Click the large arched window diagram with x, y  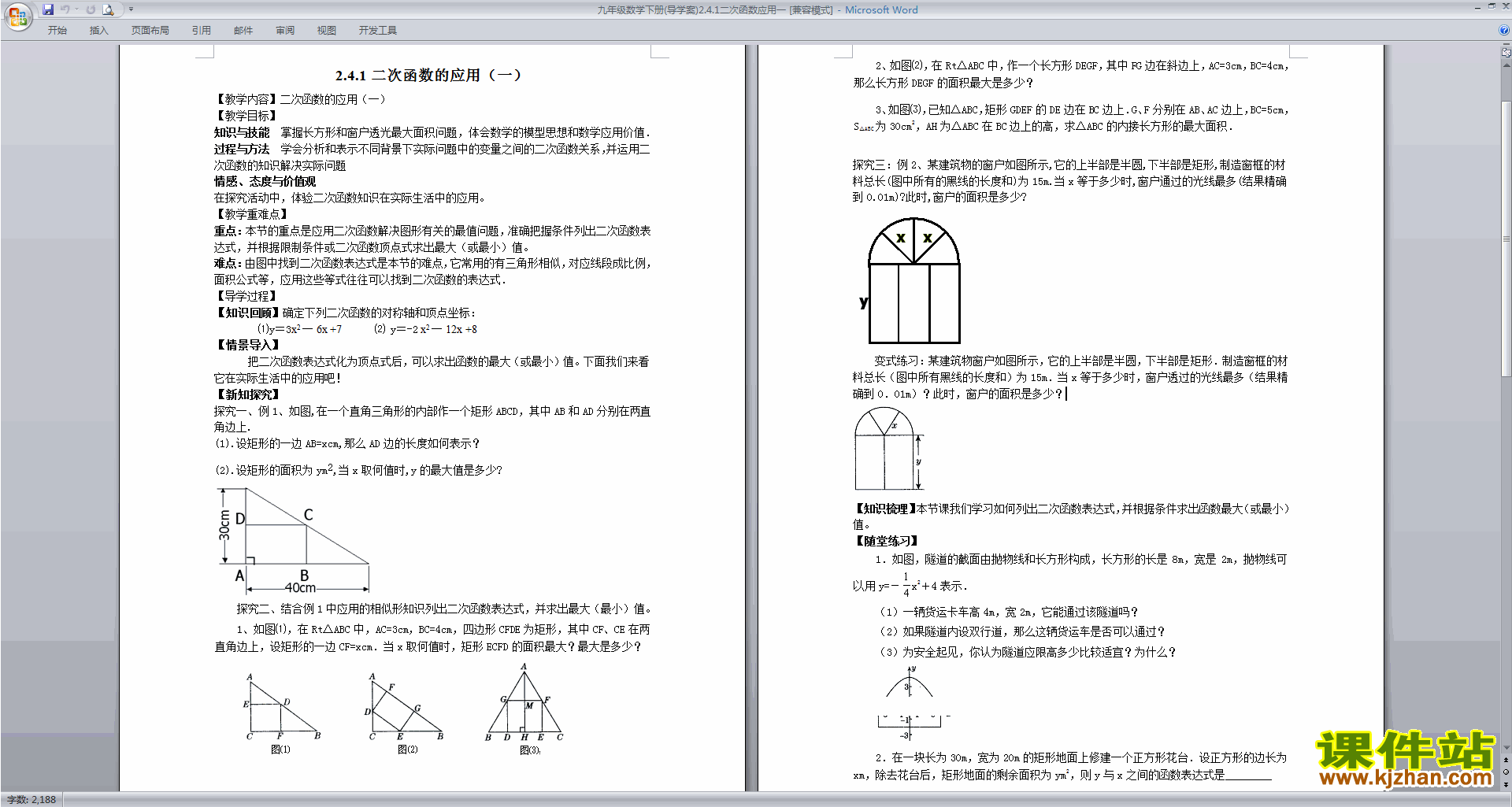click(x=910, y=280)
